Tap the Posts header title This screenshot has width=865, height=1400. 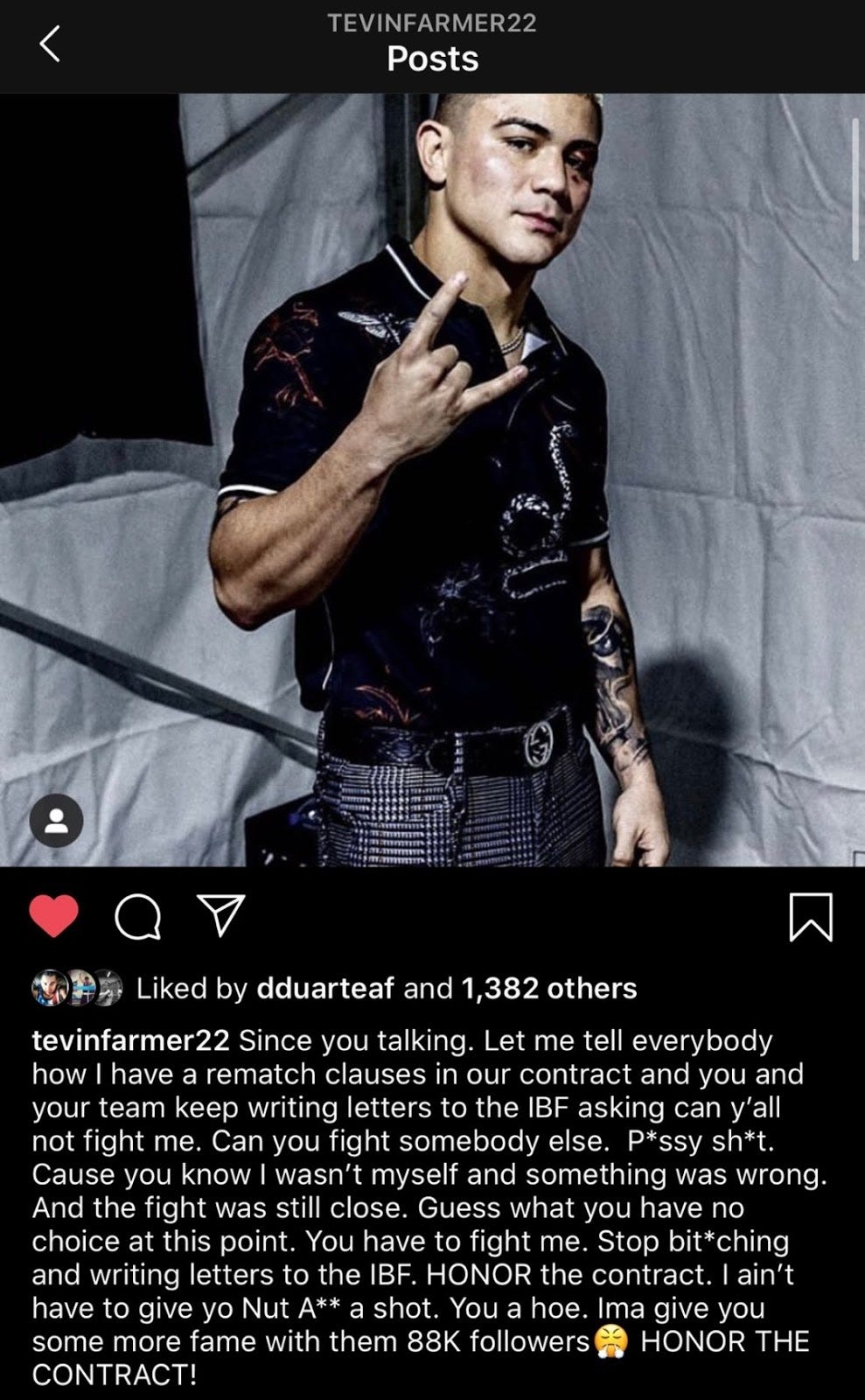click(433, 59)
